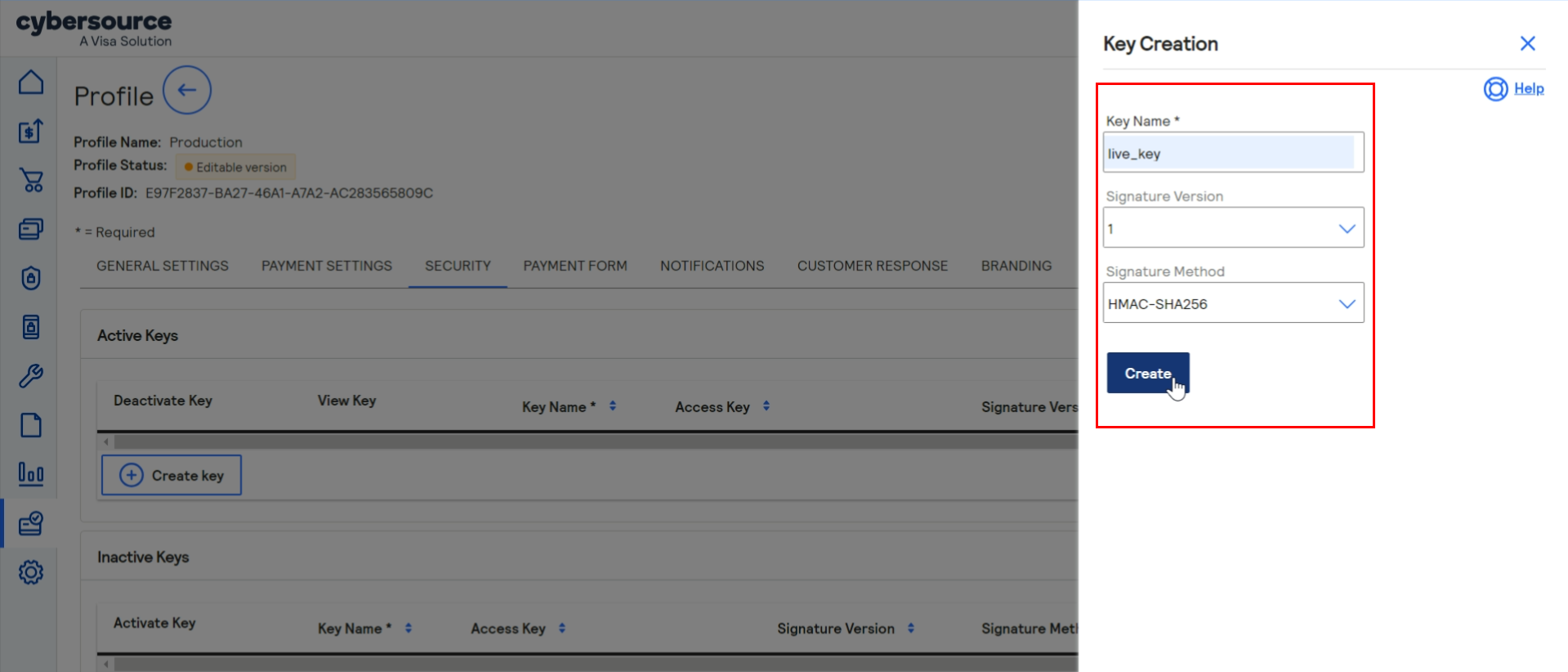Open the bar chart reports icon
1568x672 pixels.
click(31, 474)
